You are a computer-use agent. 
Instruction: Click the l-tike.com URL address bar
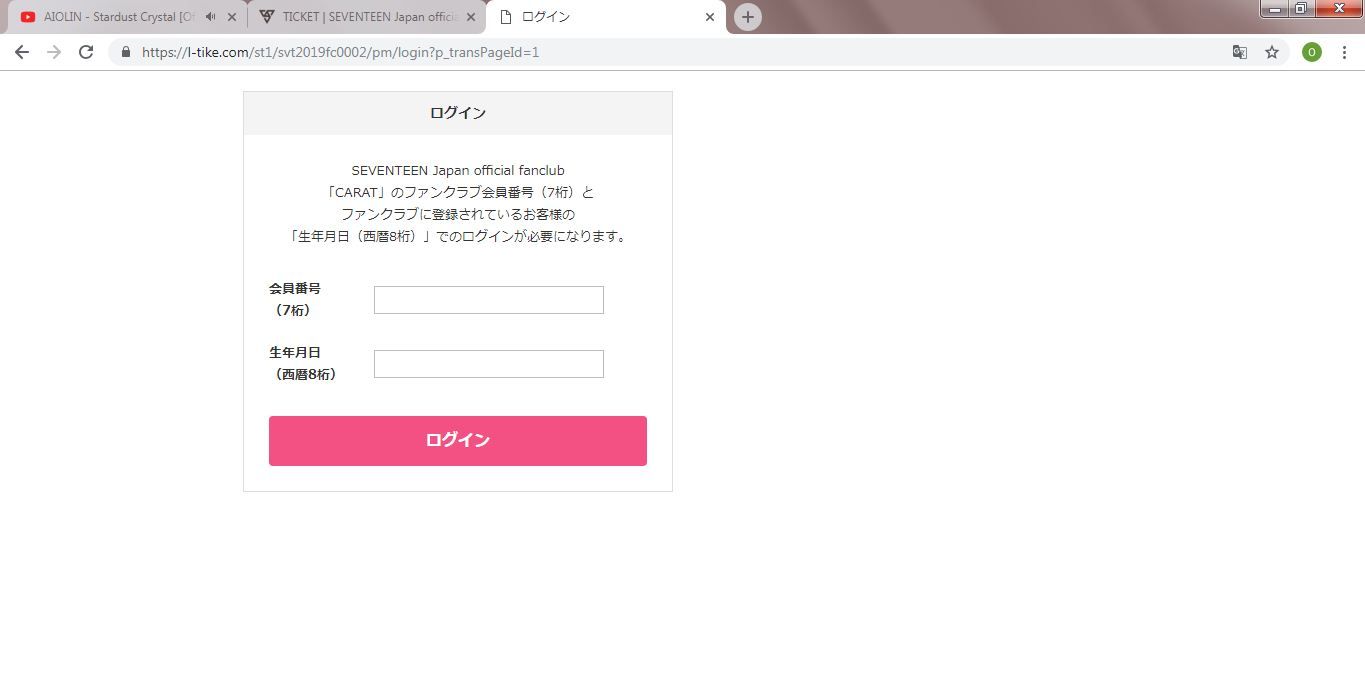(680, 52)
